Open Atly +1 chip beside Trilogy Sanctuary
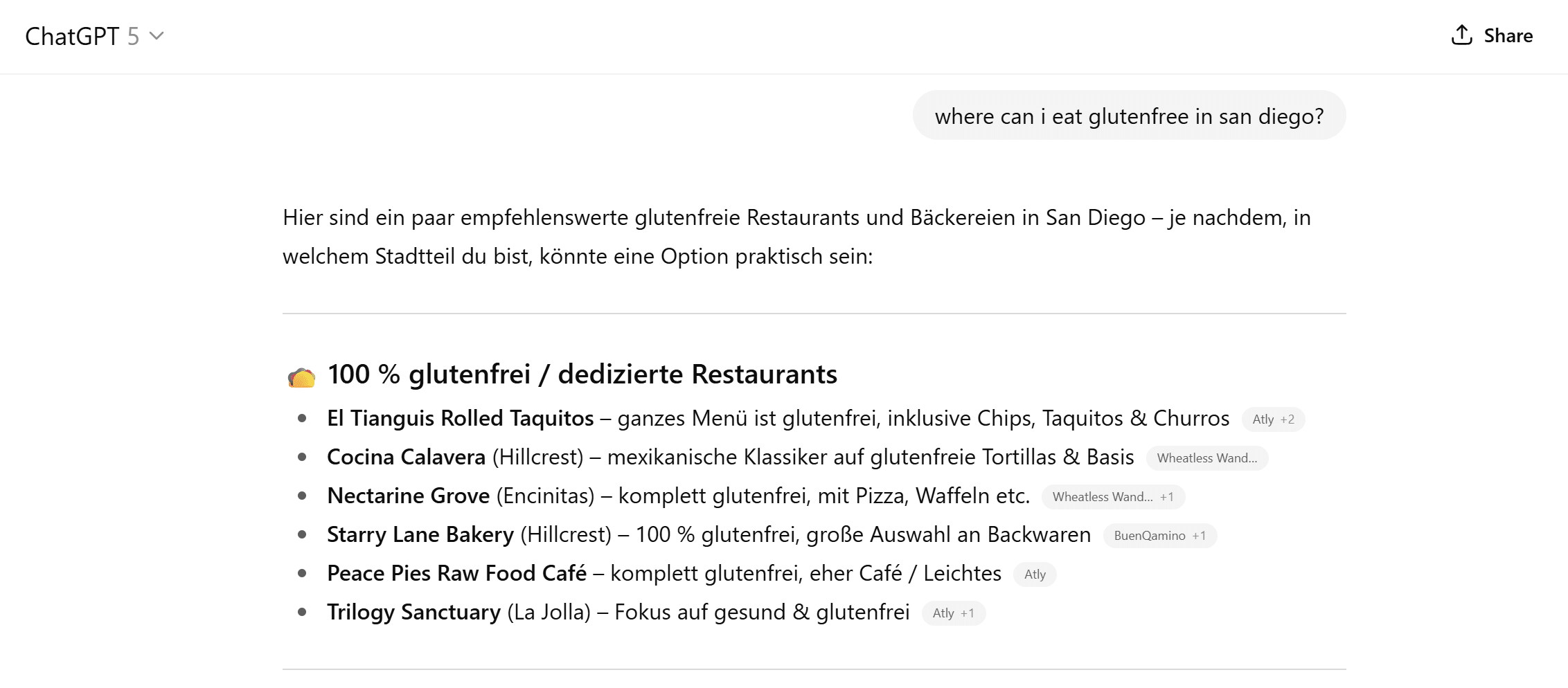Image resolution: width=1568 pixels, height=688 pixels. 953,613
